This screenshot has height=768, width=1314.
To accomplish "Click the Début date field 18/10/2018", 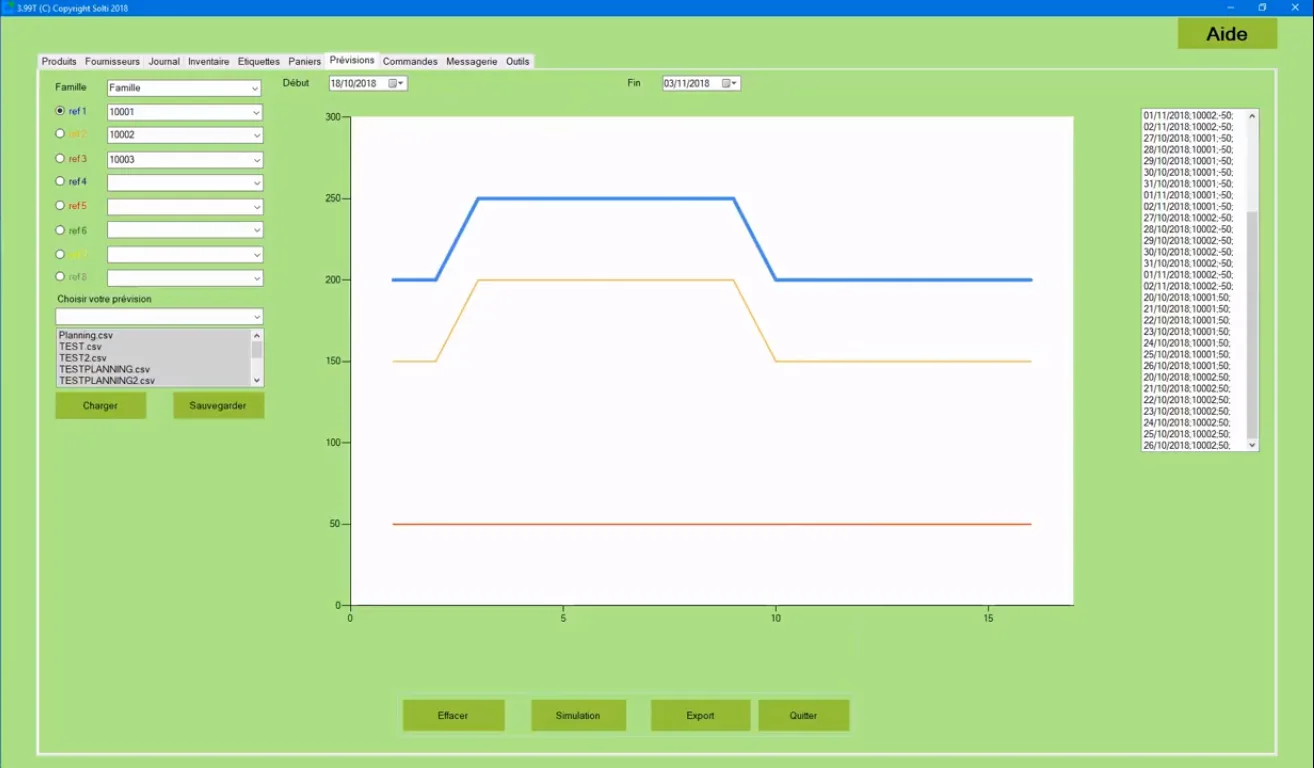I will point(368,83).
